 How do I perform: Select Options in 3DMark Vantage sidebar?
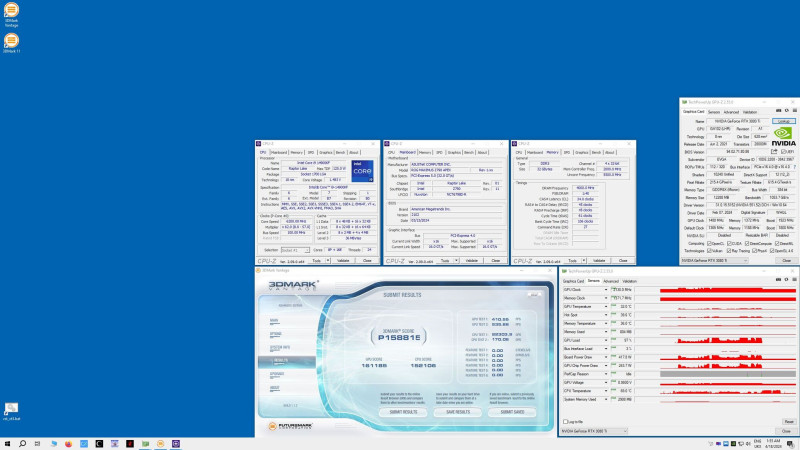[x=276, y=334]
